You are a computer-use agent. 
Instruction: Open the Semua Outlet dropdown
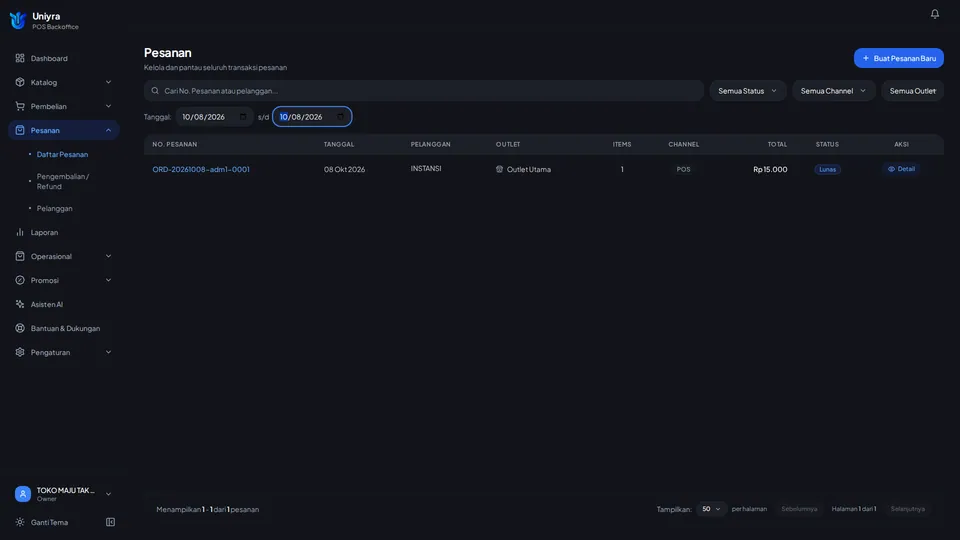912,91
